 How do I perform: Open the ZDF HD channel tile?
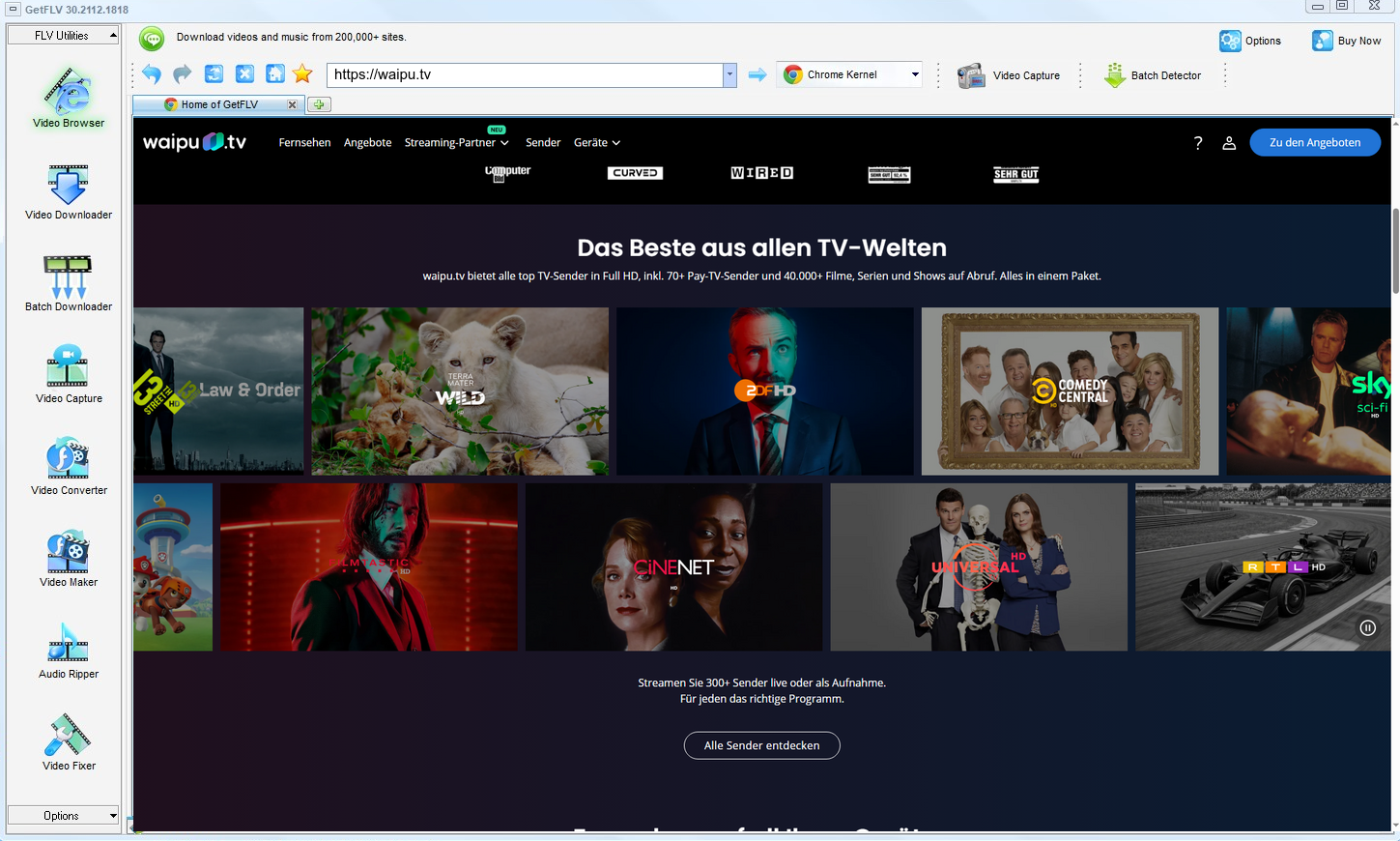(x=765, y=391)
